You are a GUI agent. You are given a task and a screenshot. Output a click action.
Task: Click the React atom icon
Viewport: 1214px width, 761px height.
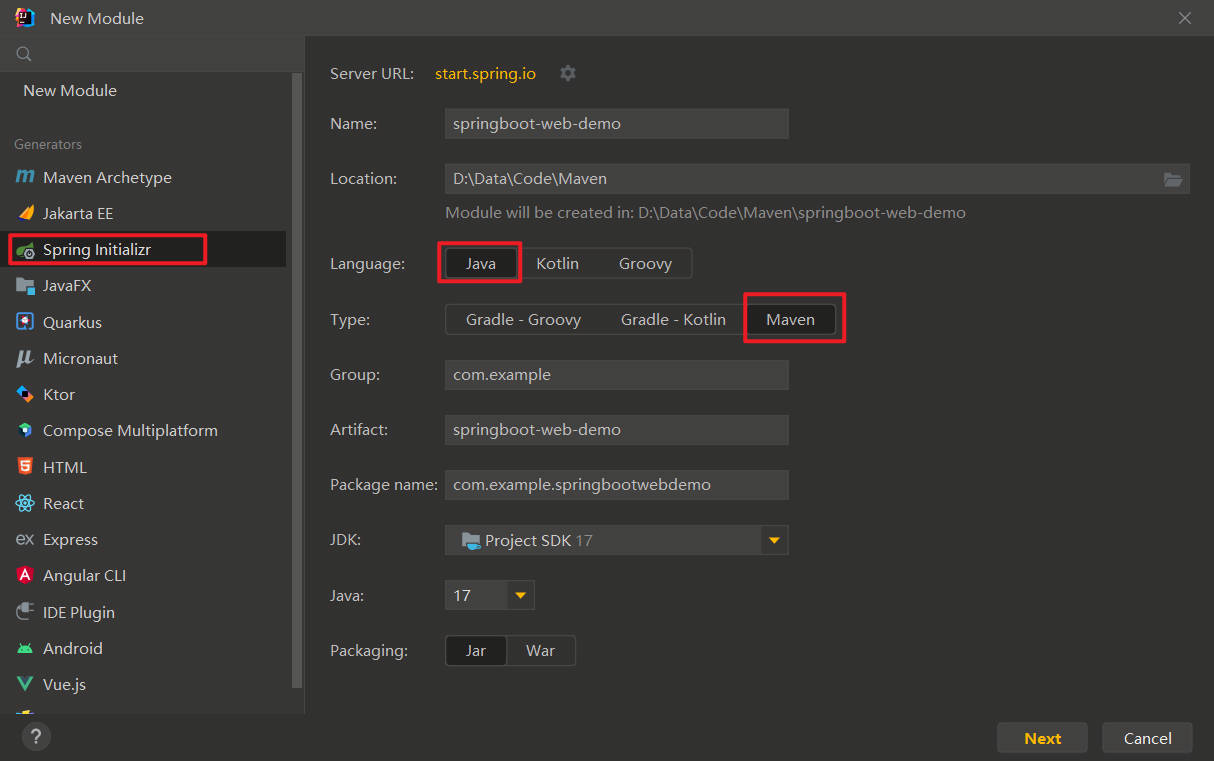pos(25,503)
